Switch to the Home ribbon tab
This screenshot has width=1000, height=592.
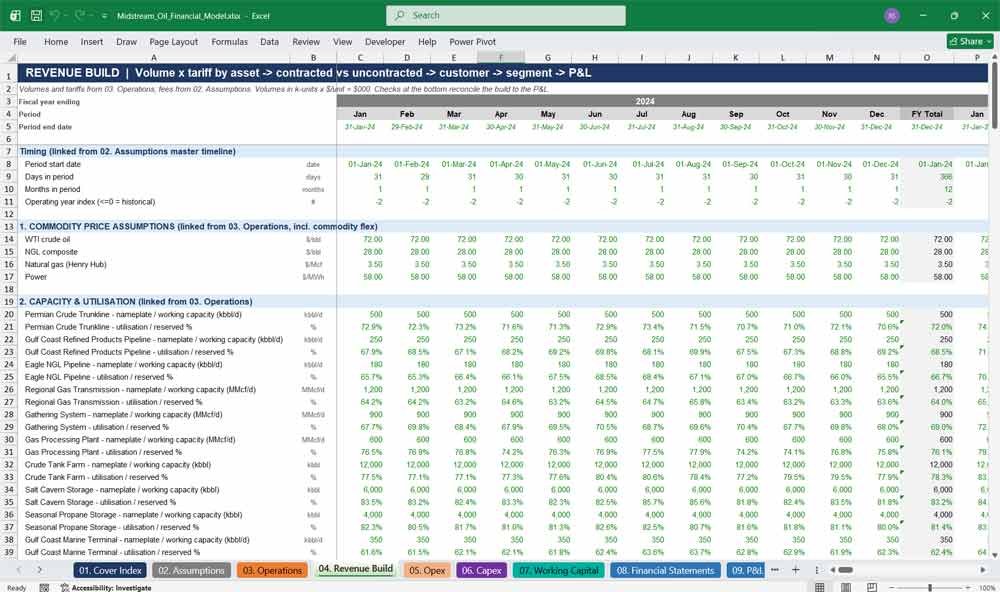56,41
